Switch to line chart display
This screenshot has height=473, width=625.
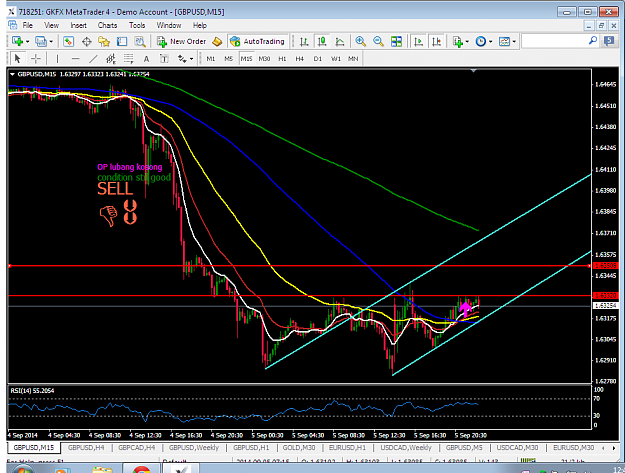tap(340, 41)
